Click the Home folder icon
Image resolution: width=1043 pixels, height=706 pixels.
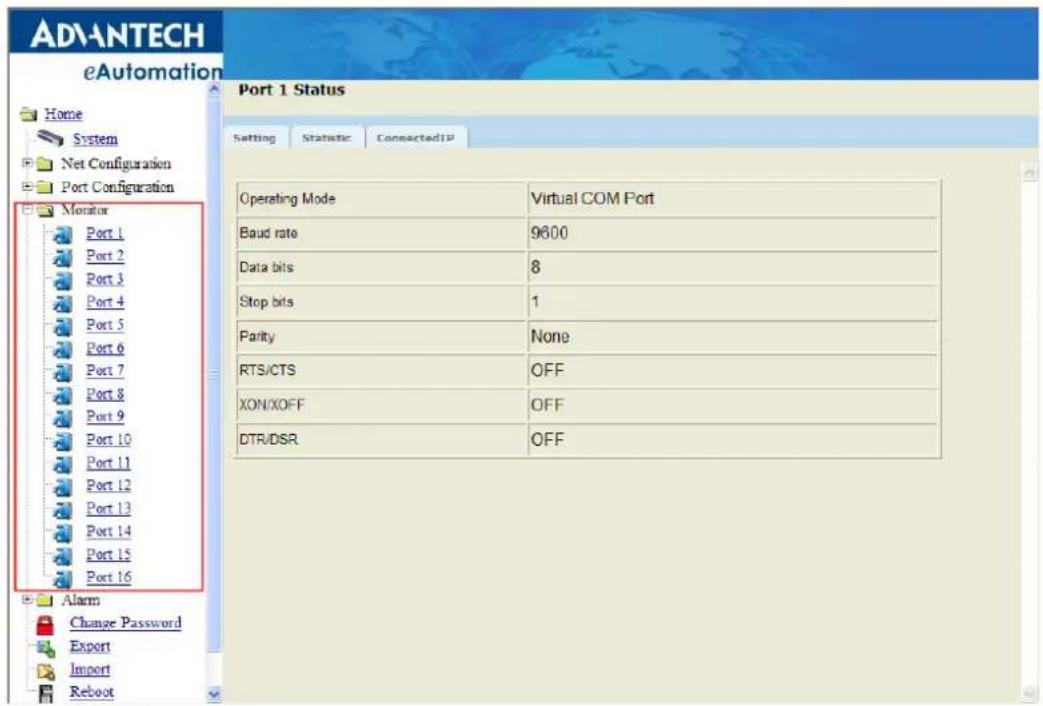click(x=29, y=114)
